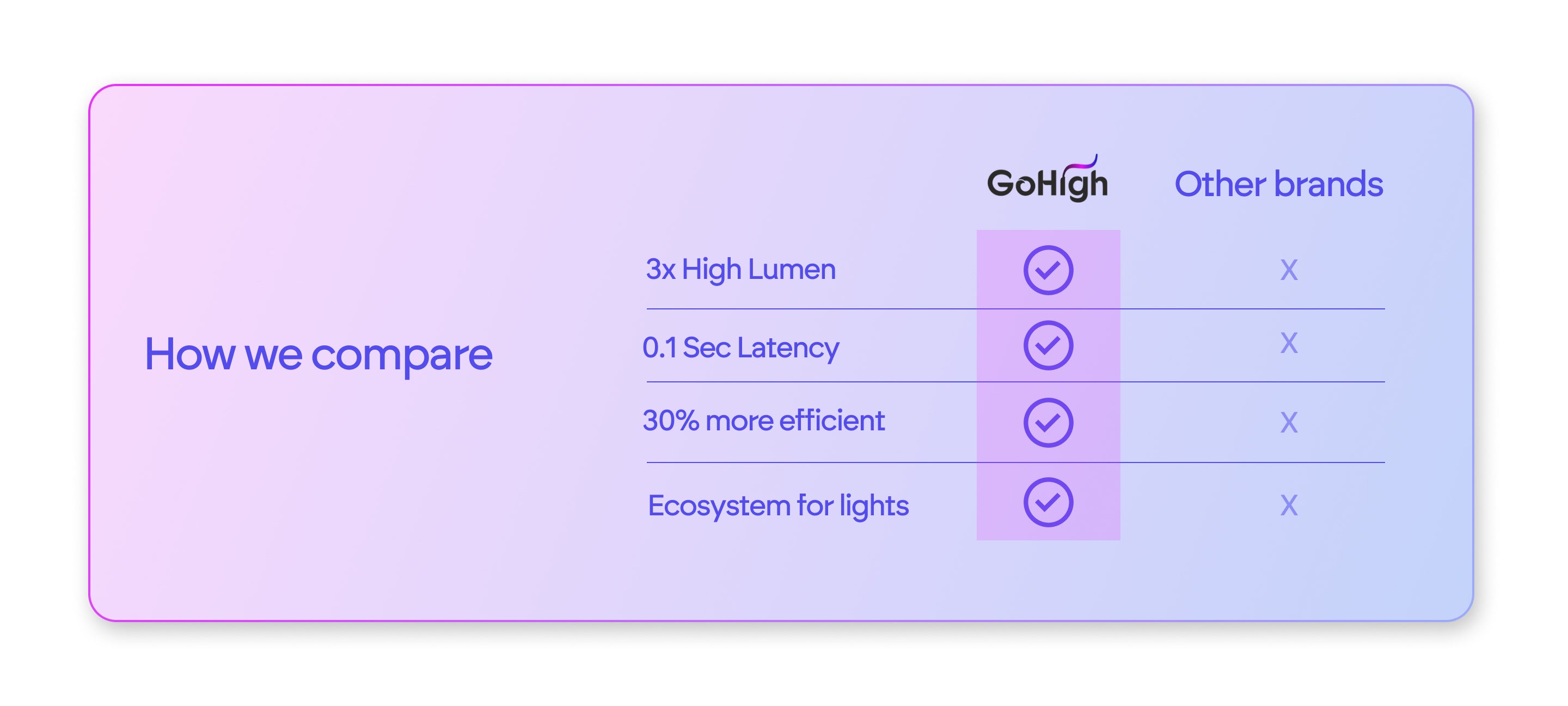Click the X mark for Ecosystem for lights

pyautogui.click(x=1289, y=505)
